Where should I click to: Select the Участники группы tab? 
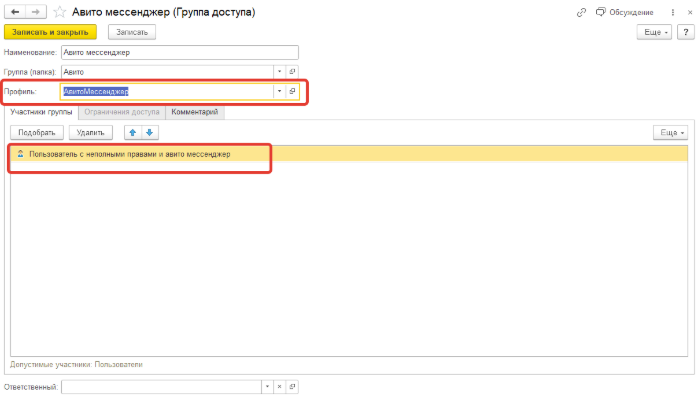[42, 112]
